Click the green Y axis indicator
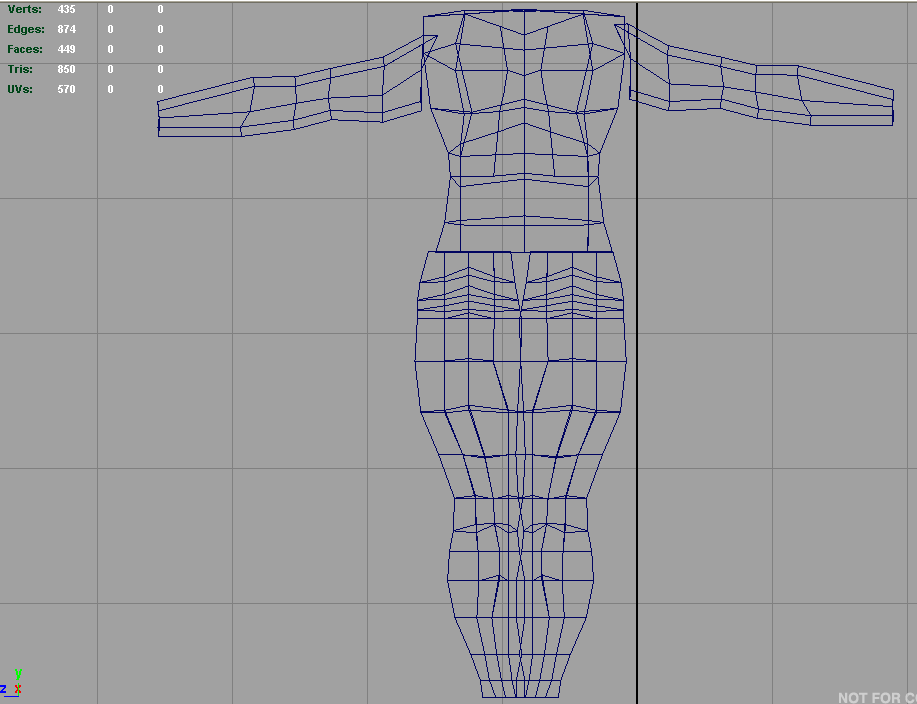The width and height of the screenshot is (917, 704). tap(18, 674)
